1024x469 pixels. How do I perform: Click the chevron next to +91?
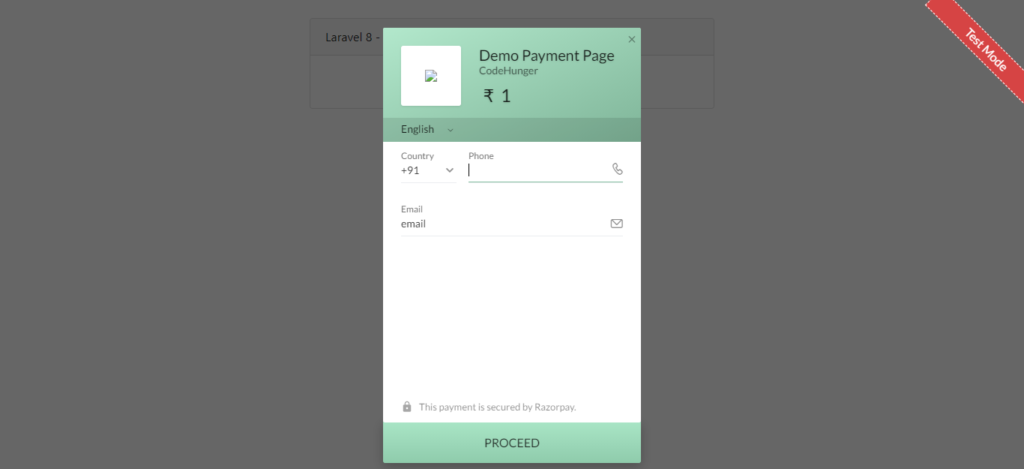(x=449, y=170)
